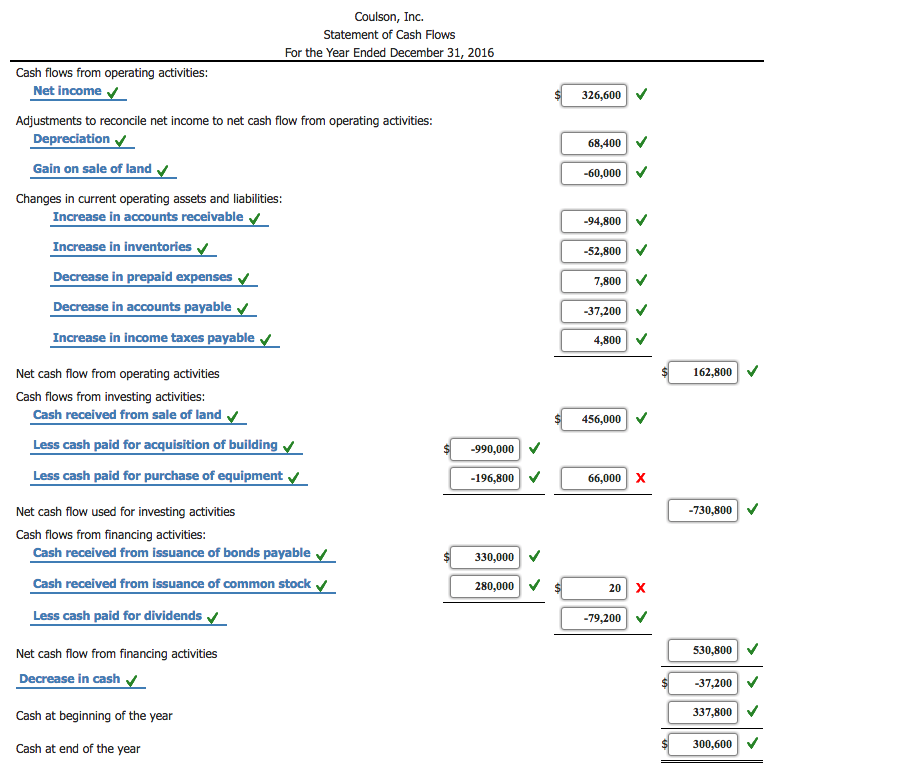Click "Net cash flow from operating activities" text
The width and height of the screenshot is (898, 772).
pyautogui.click(x=117, y=374)
